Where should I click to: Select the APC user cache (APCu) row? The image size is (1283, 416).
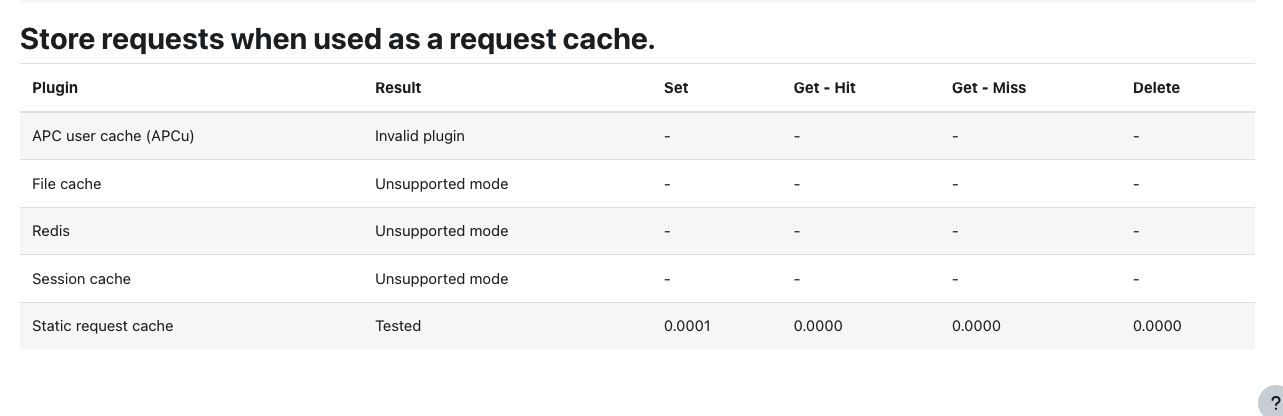pyautogui.click(x=637, y=136)
